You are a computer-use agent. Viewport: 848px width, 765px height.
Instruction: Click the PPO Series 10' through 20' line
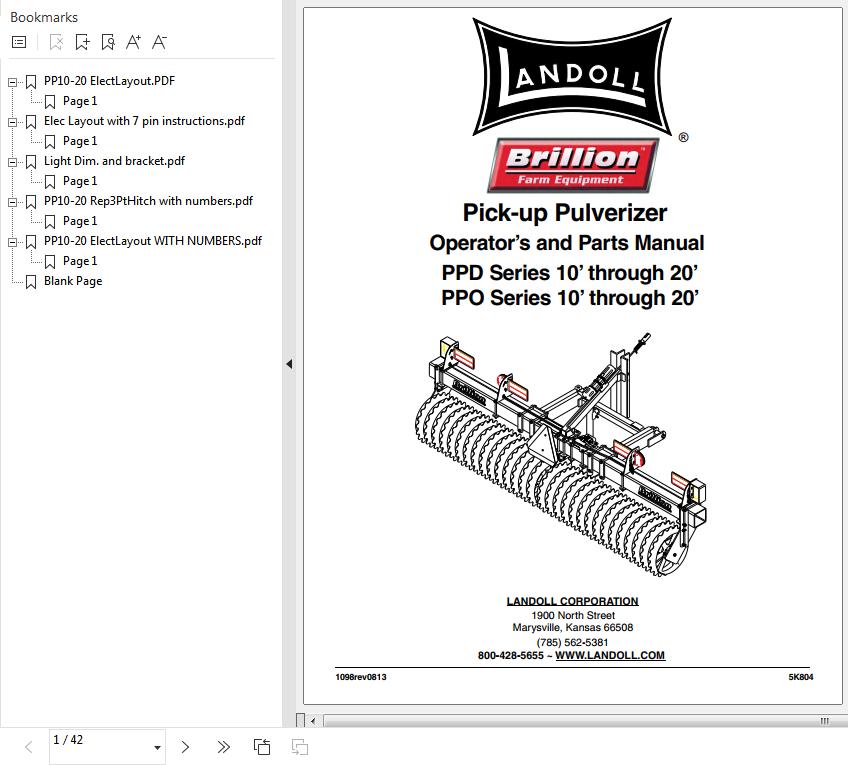click(x=569, y=298)
